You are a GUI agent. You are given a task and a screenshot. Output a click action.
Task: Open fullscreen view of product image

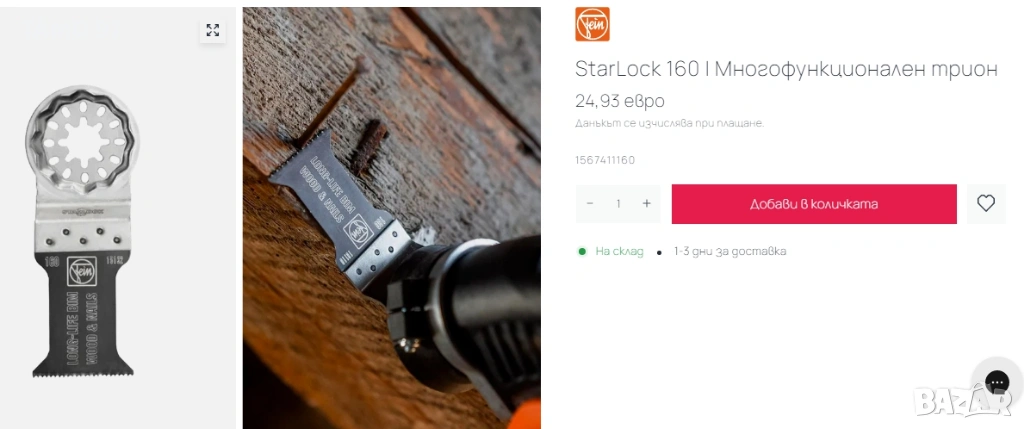[212, 30]
